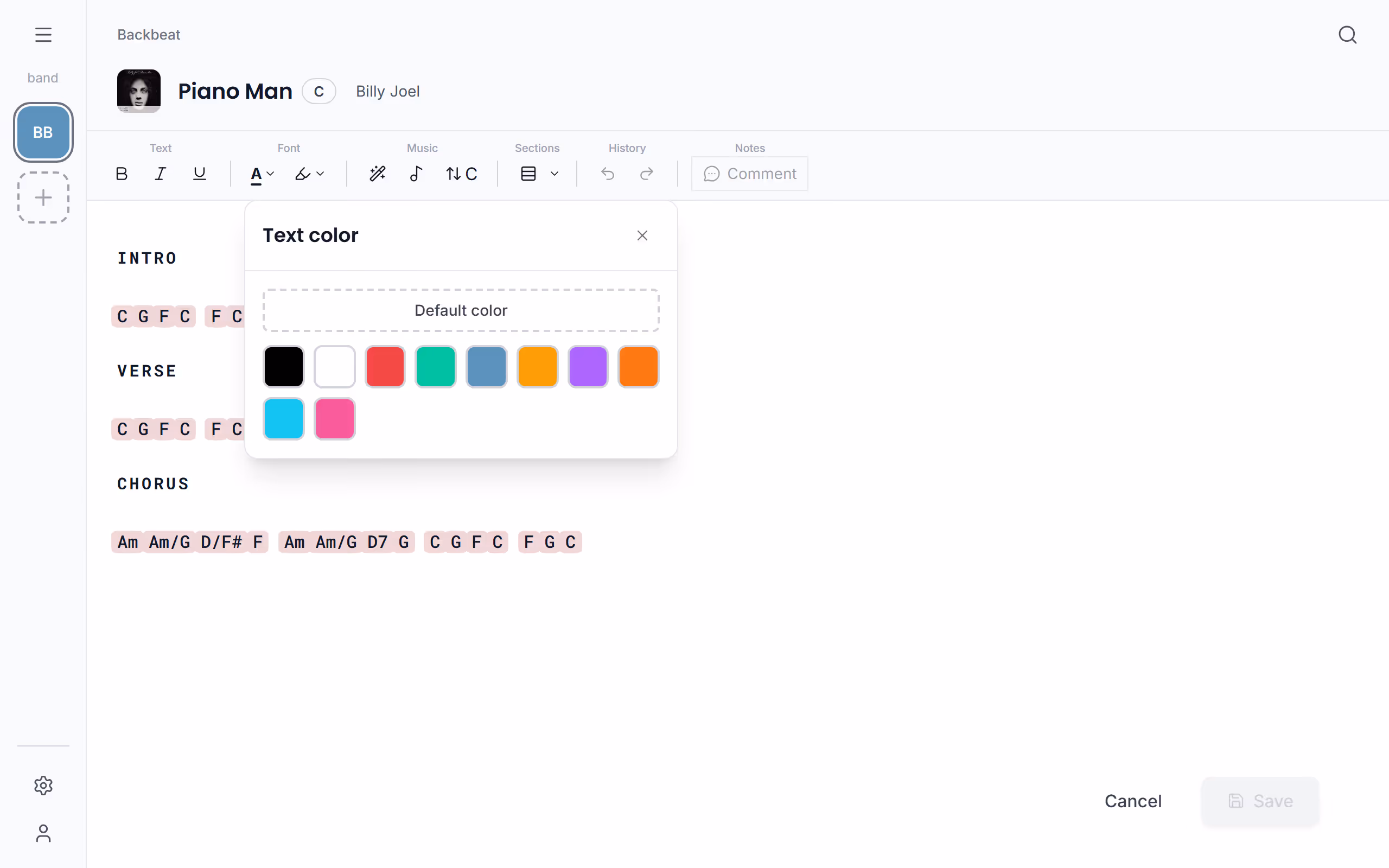Viewport: 1389px width, 868px height.
Task: Toggle italic formatting
Action: (x=160, y=174)
